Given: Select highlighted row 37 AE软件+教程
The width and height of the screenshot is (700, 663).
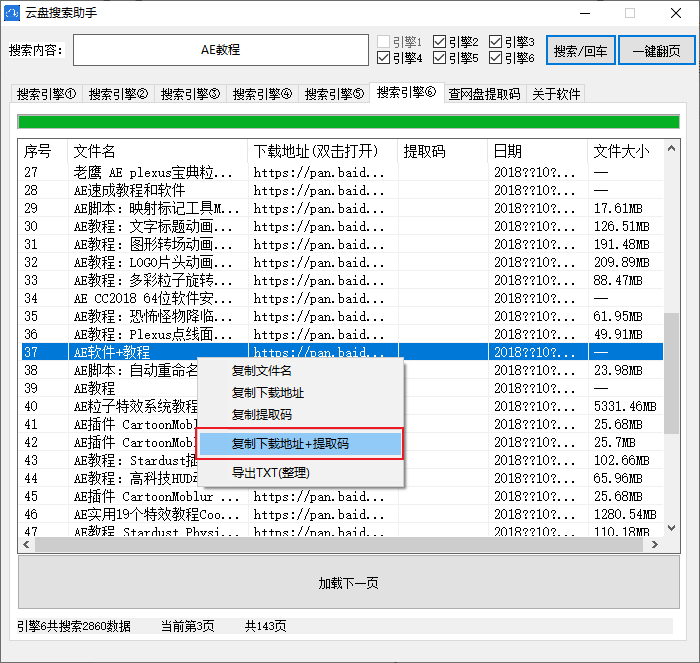Looking at the screenshot, I should tap(342, 352).
